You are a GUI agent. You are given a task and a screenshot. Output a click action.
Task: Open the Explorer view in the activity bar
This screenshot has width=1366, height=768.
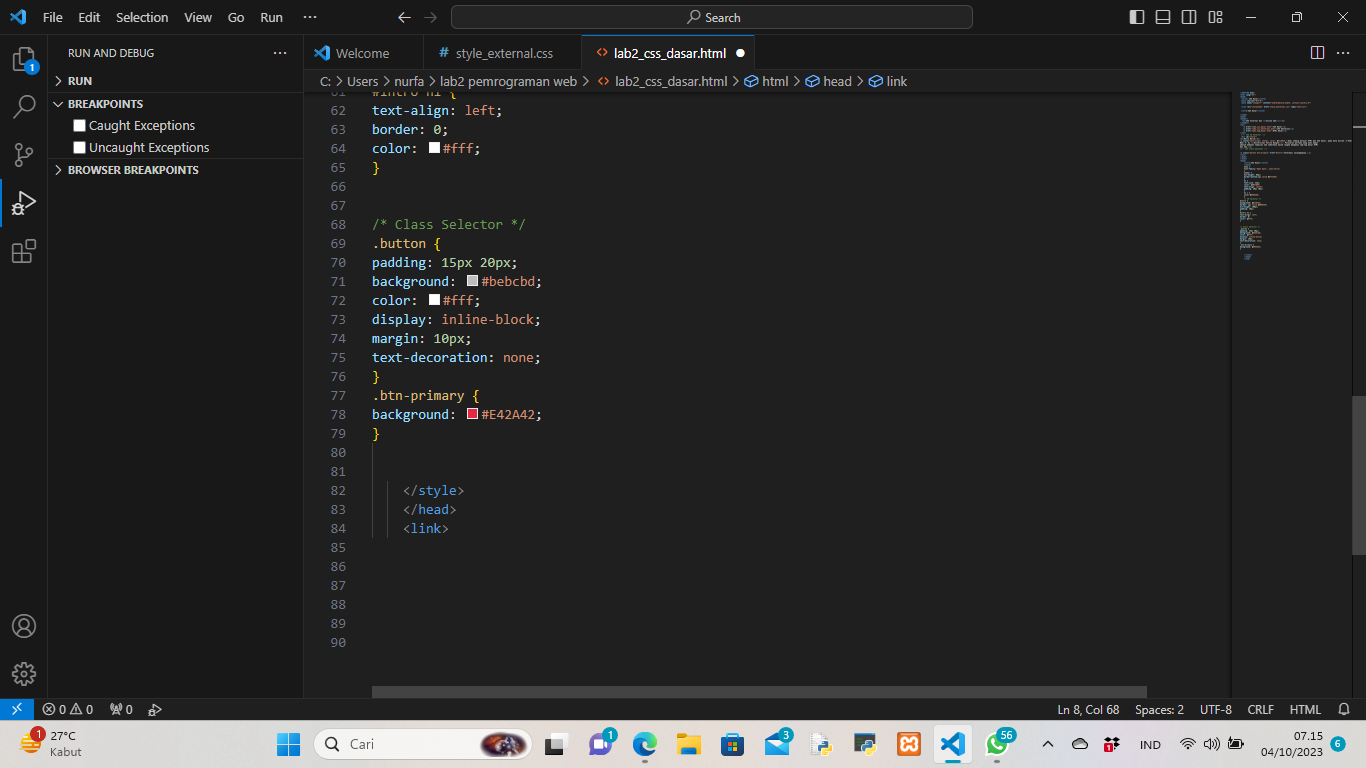click(x=23, y=60)
